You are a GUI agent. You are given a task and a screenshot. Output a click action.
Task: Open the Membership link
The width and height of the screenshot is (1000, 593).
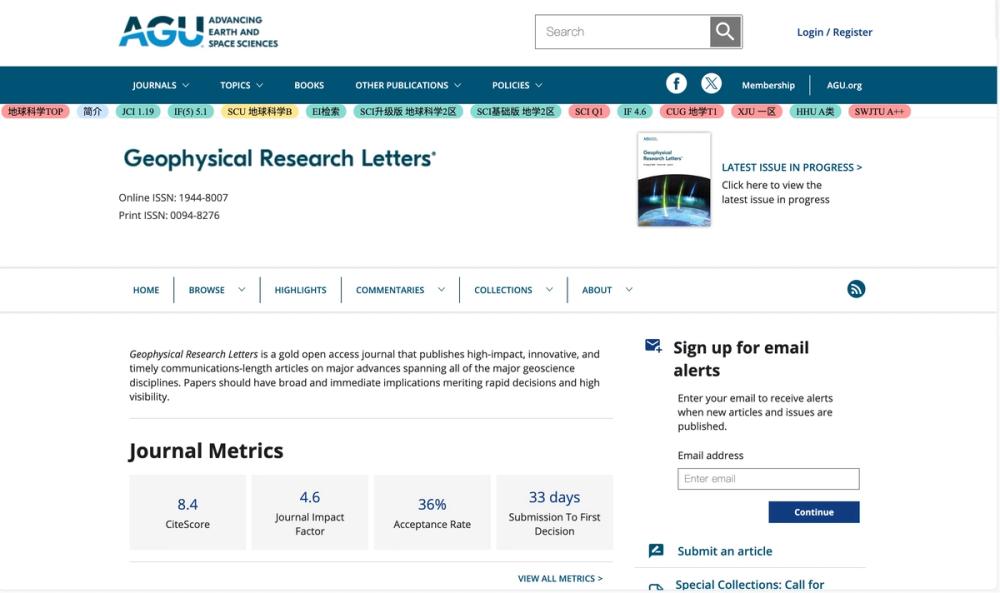coord(768,85)
